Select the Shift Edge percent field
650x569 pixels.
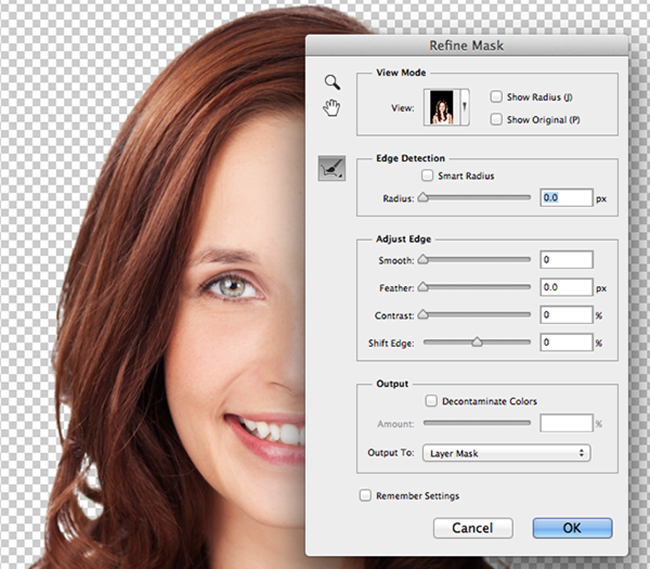pyautogui.click(x=566, y=342)
